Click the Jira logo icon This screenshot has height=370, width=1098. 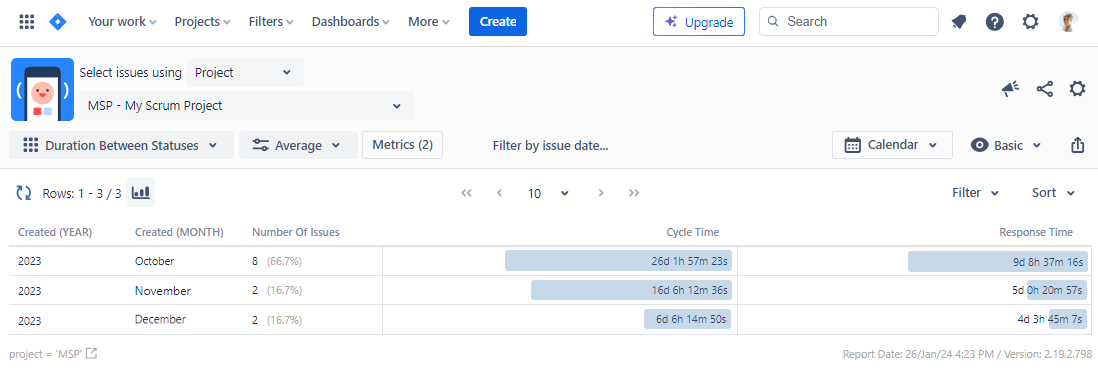[57, 22]
